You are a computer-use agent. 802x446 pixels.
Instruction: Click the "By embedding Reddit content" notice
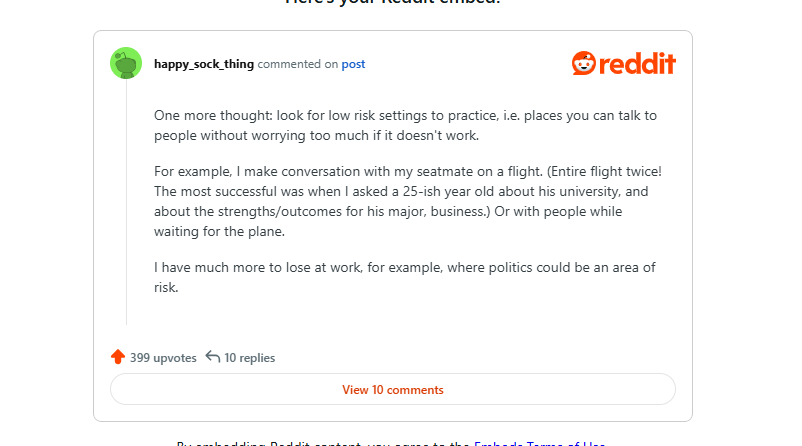tap(320, 443)
